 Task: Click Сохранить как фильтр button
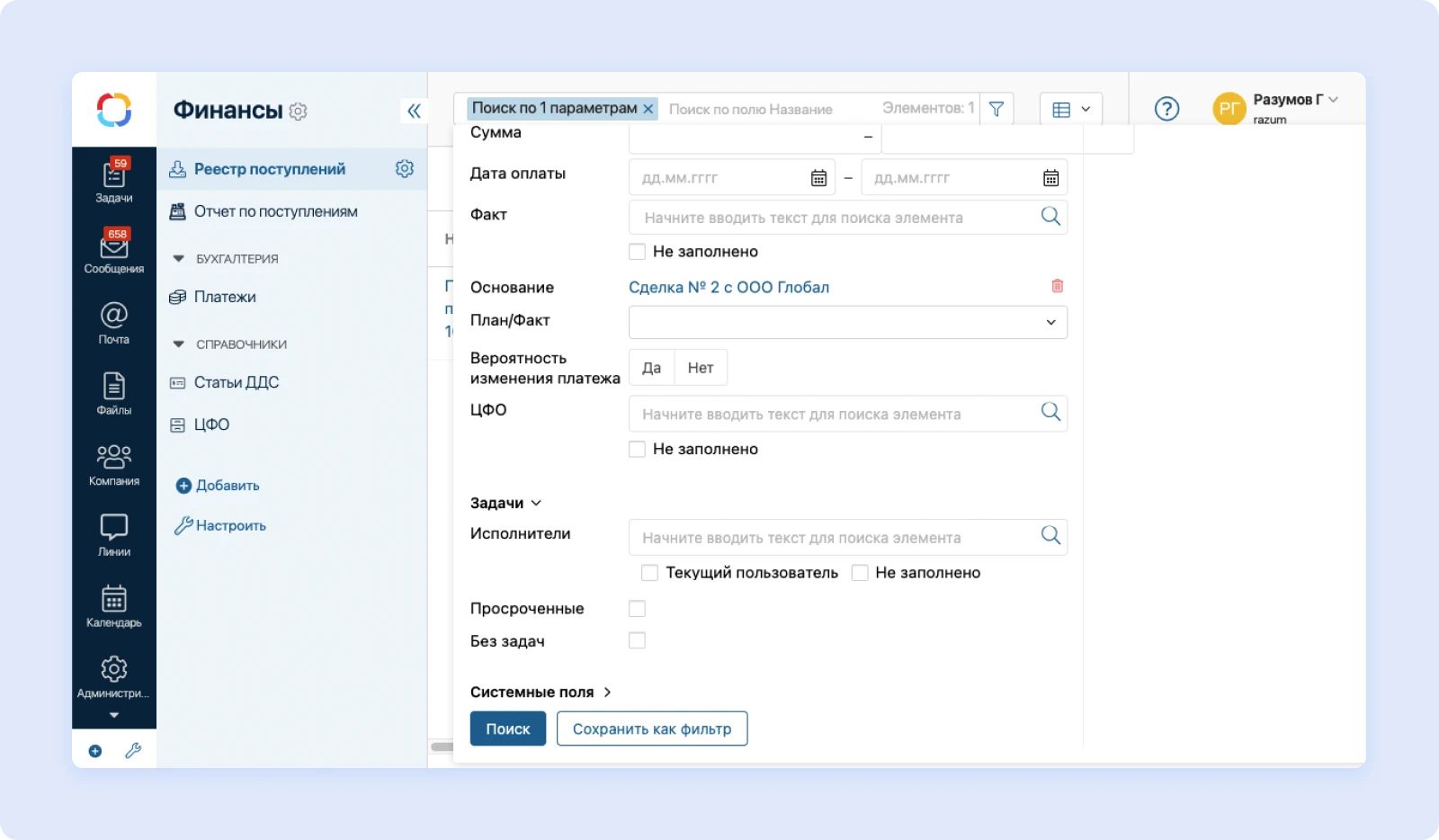coord(651,728)
